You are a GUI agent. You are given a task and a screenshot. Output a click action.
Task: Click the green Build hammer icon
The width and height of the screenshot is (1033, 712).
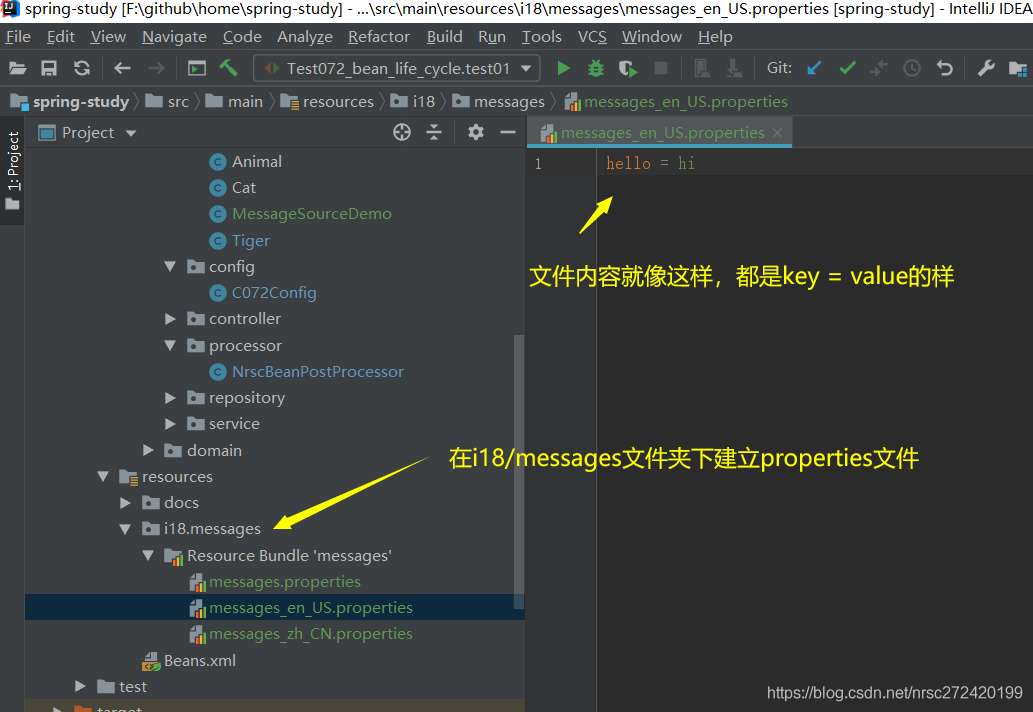229,68
